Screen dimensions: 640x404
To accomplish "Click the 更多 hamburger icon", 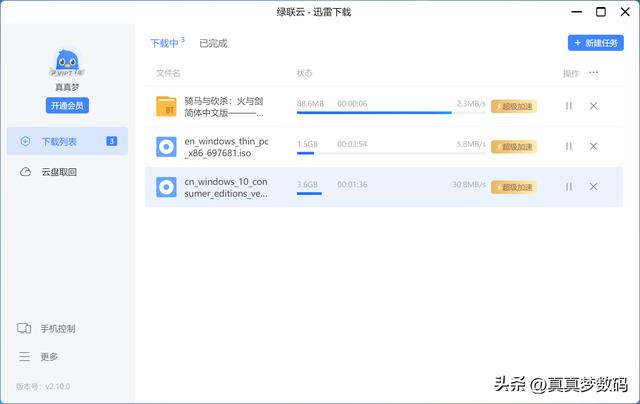I will [x=24, y=357].
